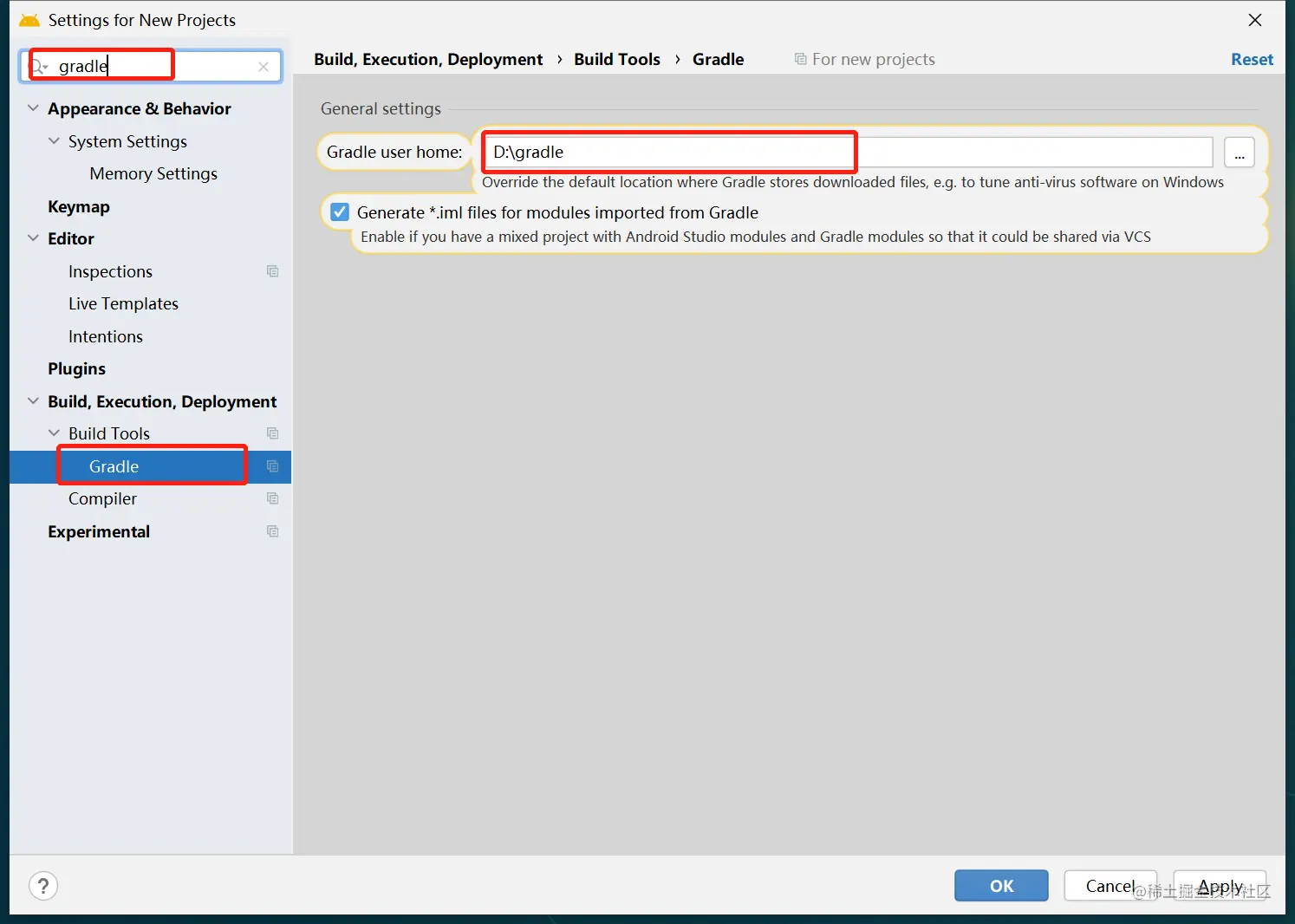Toggle Generate *.iml files checkbox
1295x924 pixels.
(x=340, y=212)
